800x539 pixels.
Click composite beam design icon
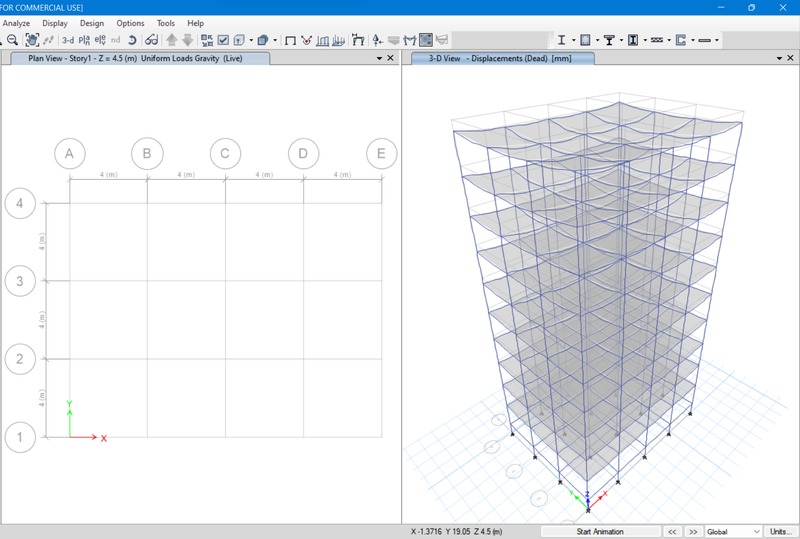609,40
